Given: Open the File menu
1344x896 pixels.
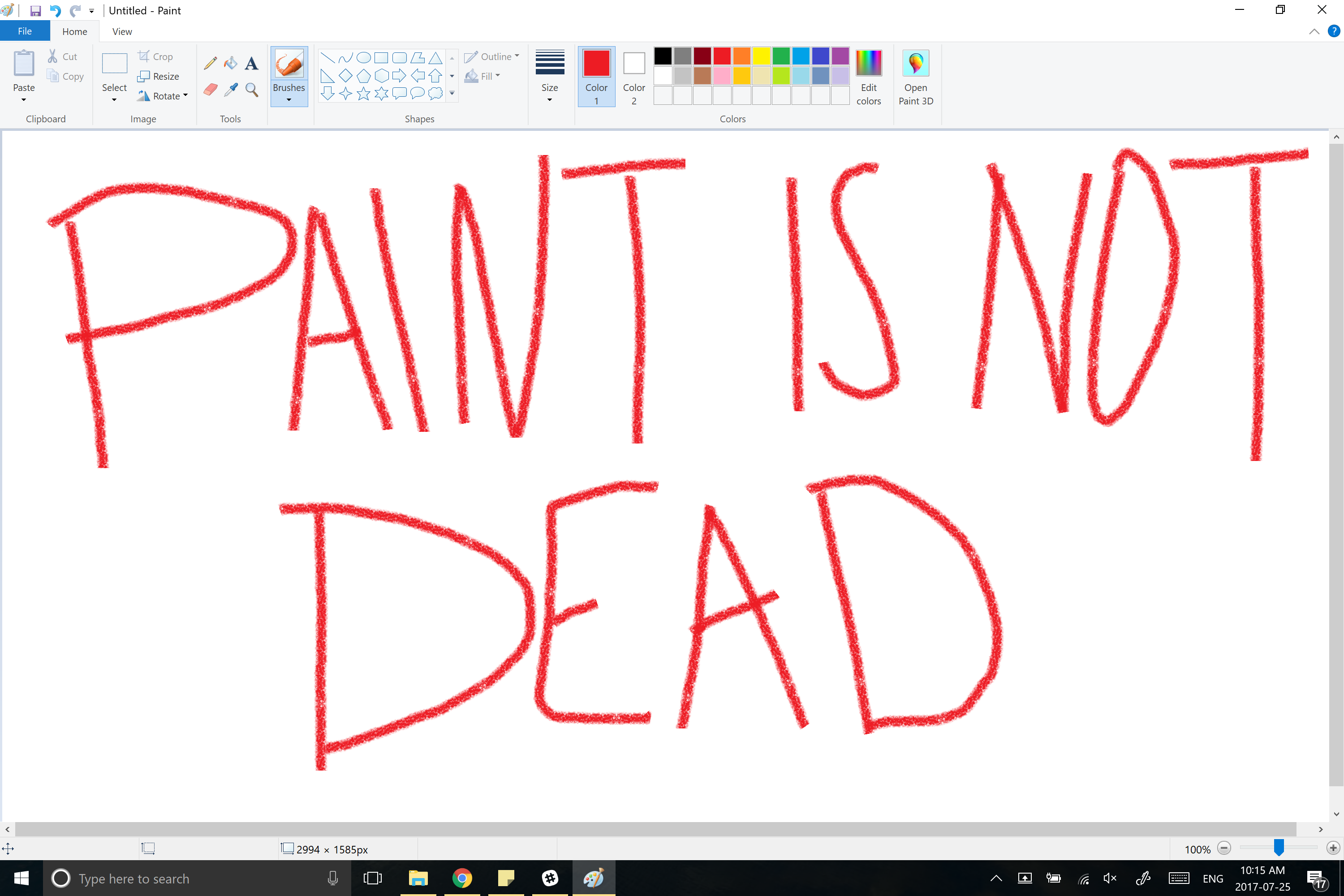Looking at the screenshot, I should [x=25, y=31].
